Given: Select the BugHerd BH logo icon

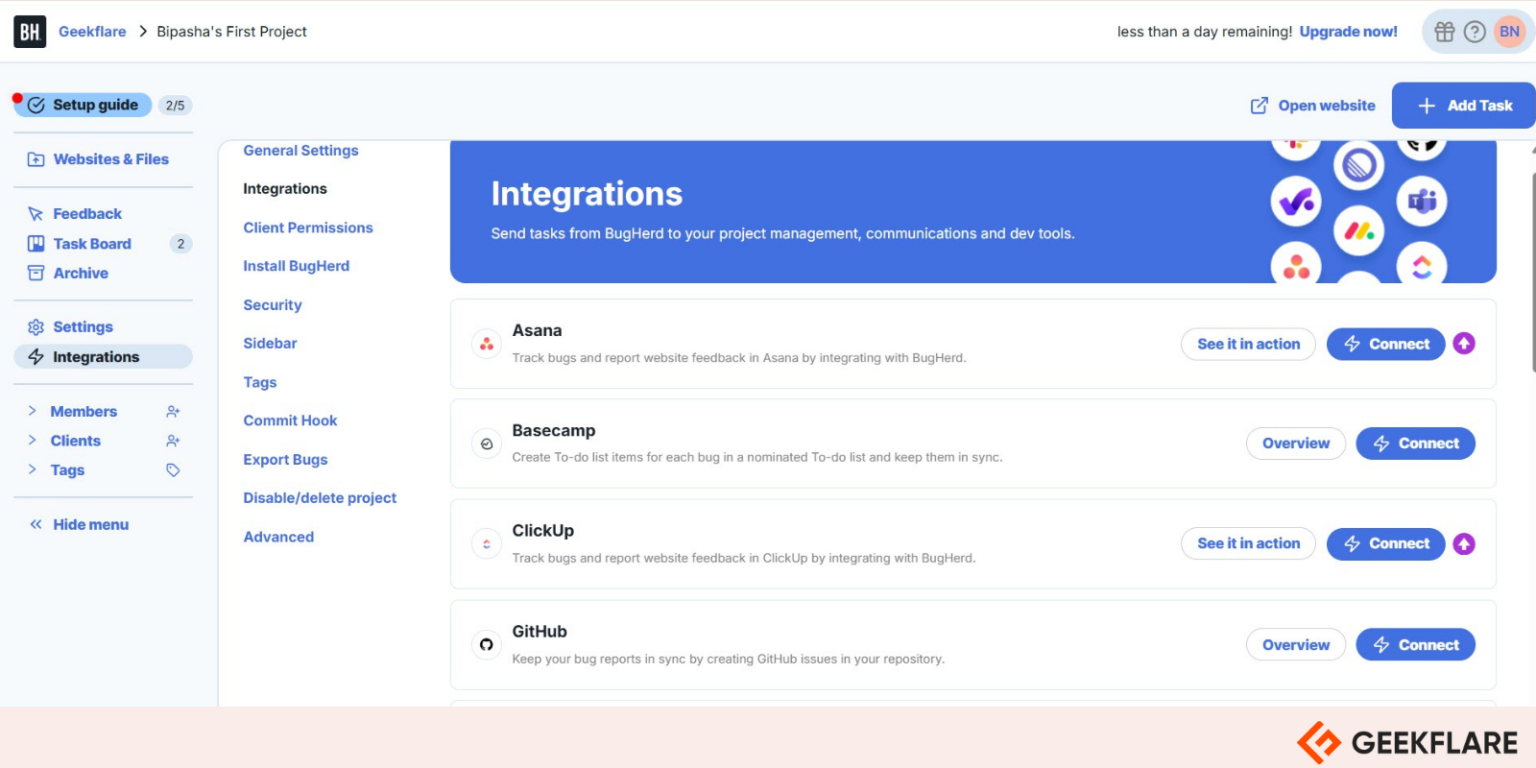Looking at the screenshot, I should (29, 31).
